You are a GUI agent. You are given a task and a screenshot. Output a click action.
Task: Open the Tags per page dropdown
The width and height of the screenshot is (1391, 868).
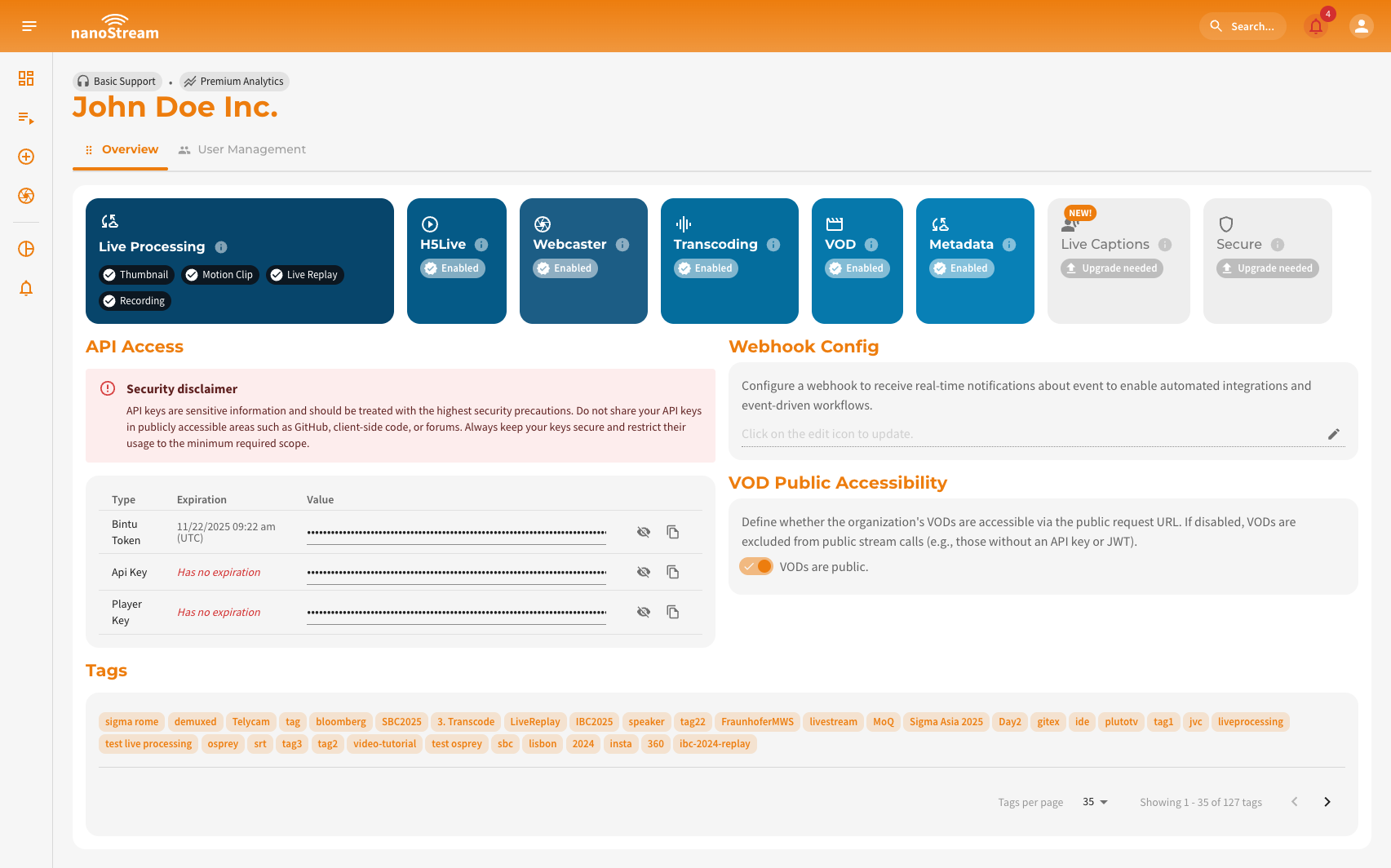pyautogui.click(x=1094, y=802)
